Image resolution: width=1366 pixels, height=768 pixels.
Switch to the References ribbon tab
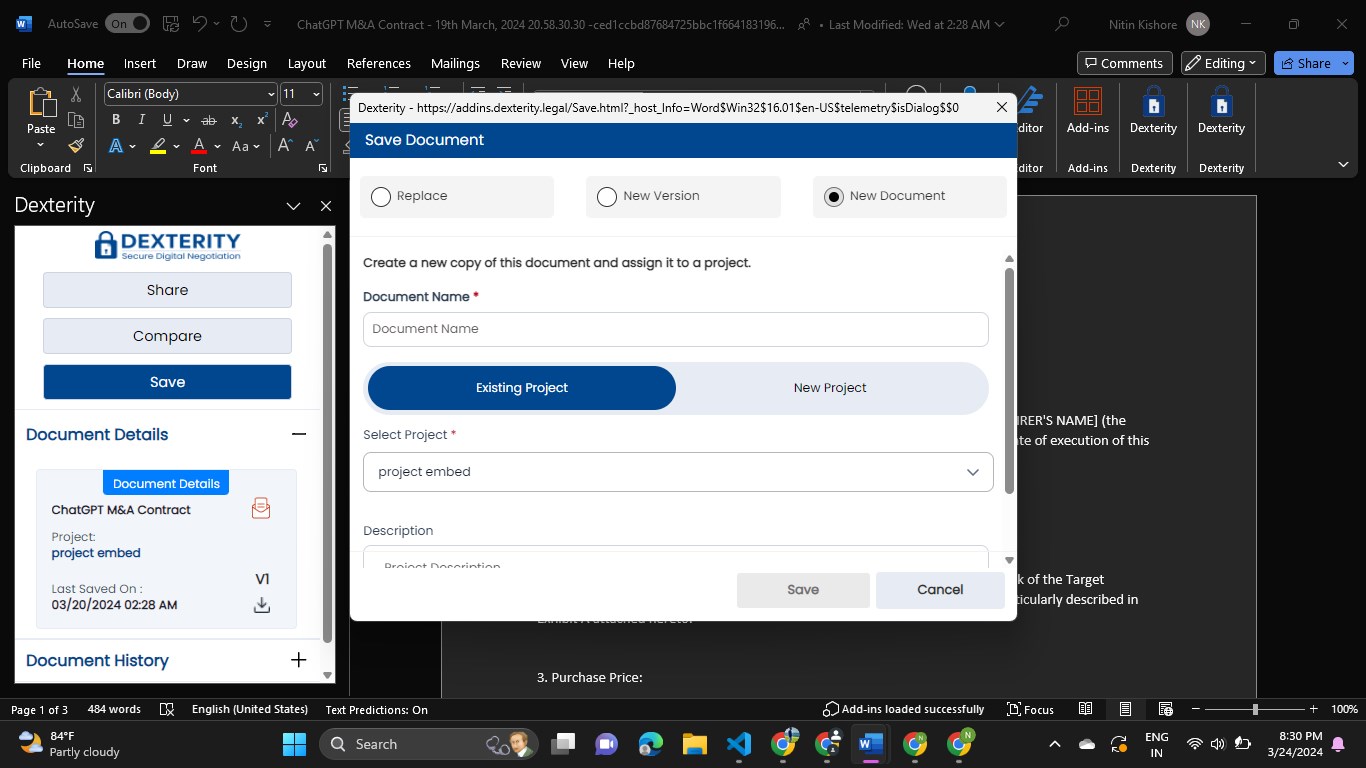click(379, 63)
